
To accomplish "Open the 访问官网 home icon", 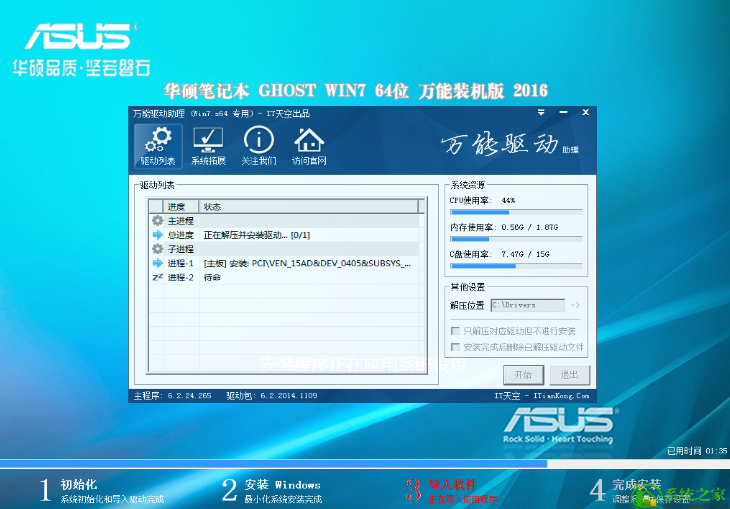I will point(309,146).
